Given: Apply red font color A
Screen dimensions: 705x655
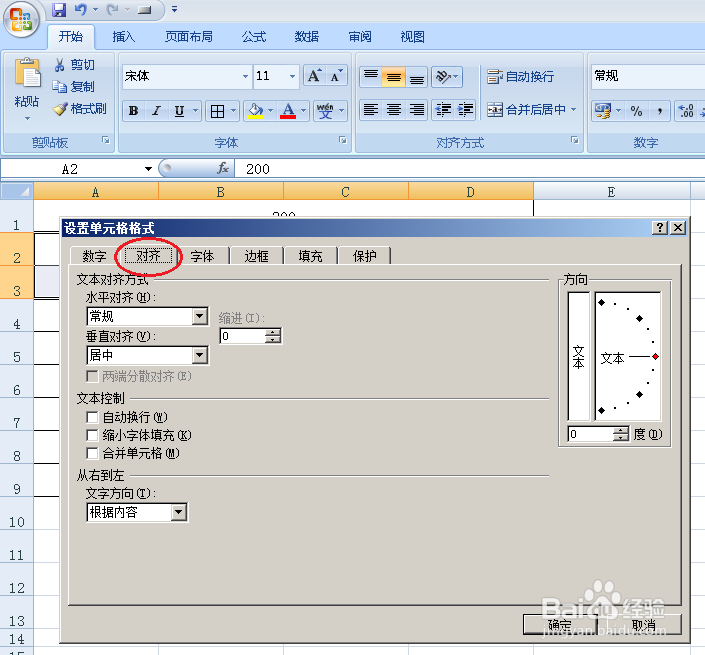Looking at the screenshot, I should pyautogui.click(x=288, y=111).
